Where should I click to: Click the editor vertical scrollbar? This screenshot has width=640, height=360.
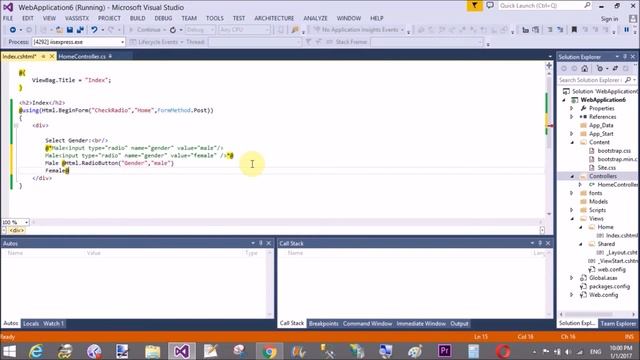(549, 142)
